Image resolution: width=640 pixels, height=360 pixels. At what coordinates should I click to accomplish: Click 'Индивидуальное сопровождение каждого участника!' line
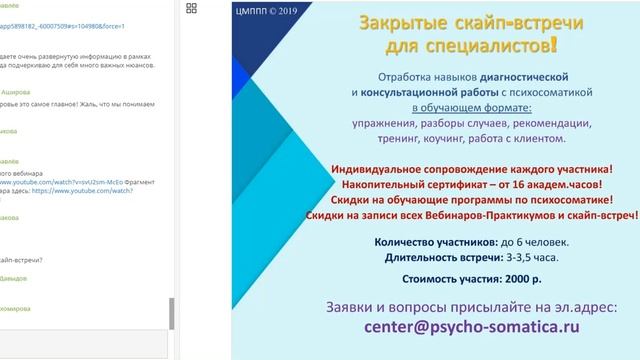(472, 169)
